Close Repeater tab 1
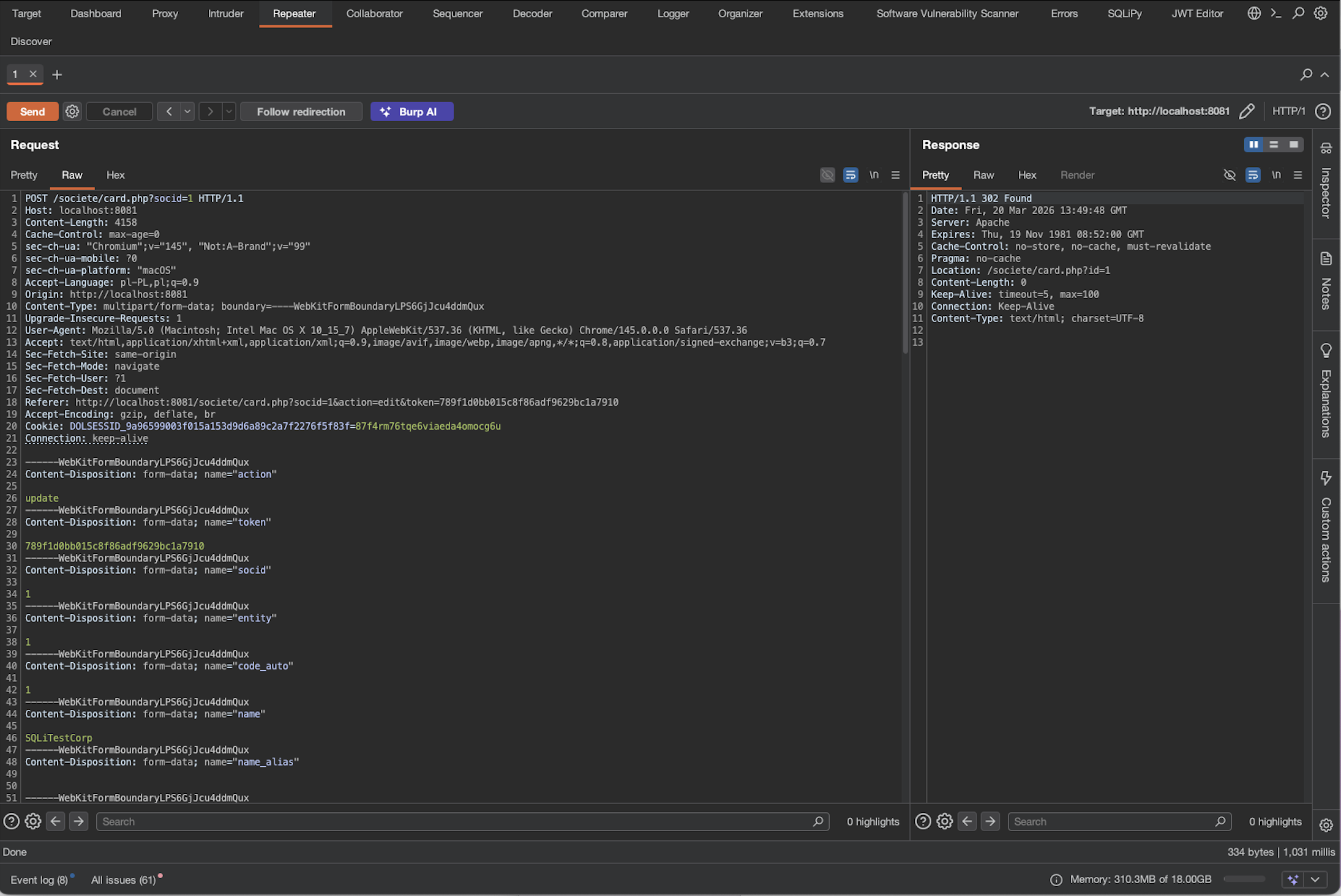 tap(33, 74)
